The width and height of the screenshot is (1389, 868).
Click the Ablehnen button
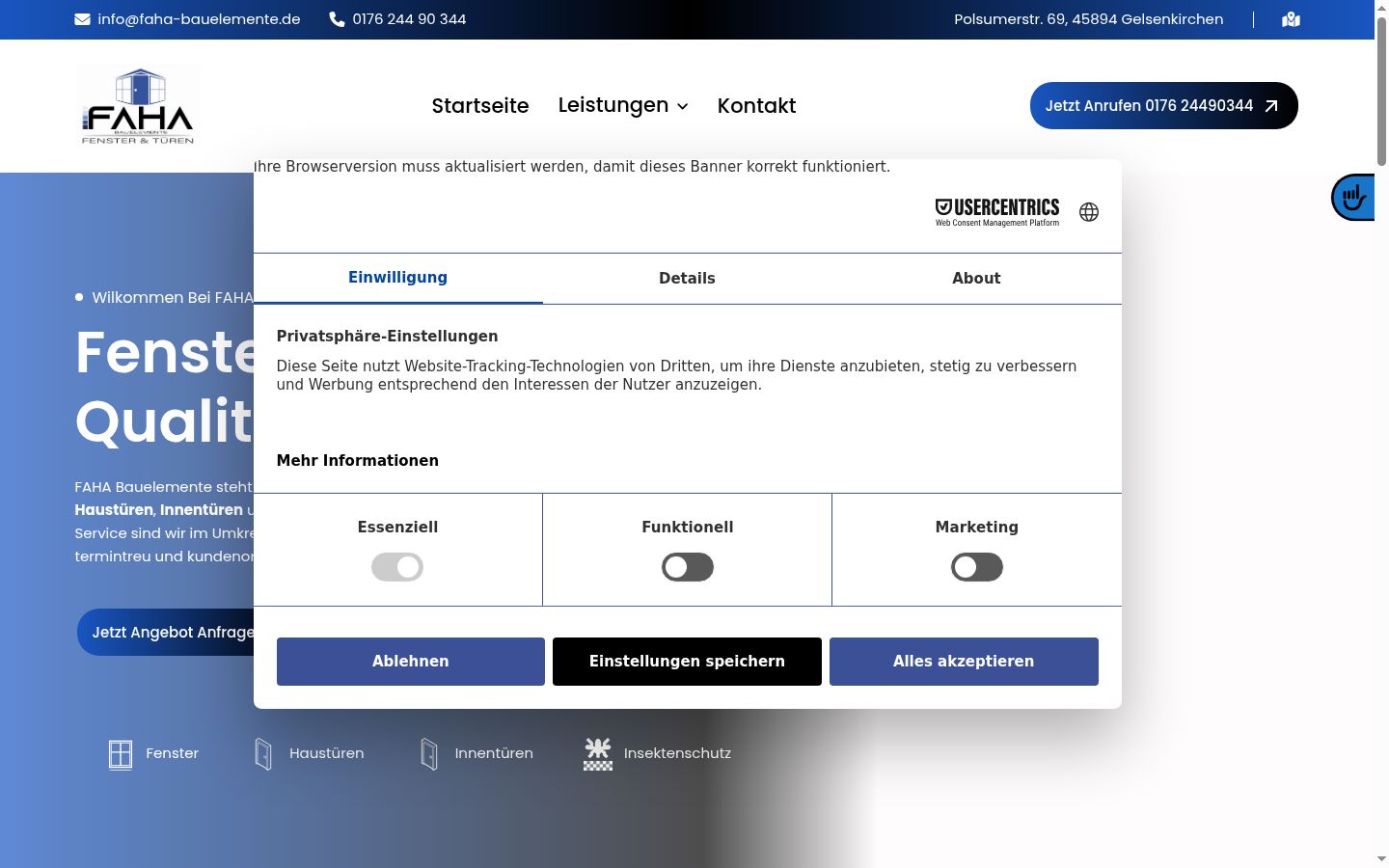pos(411,662)
